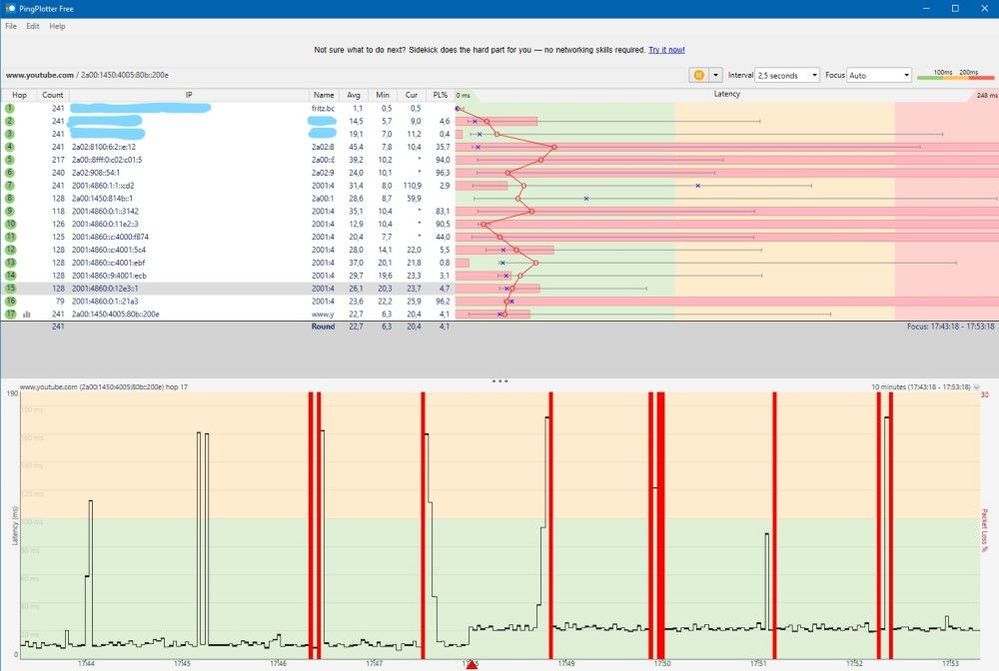Screen dimensions: 999x671
Task: Pause tracing with the orange pause button
Action: (x=699, y=75)
